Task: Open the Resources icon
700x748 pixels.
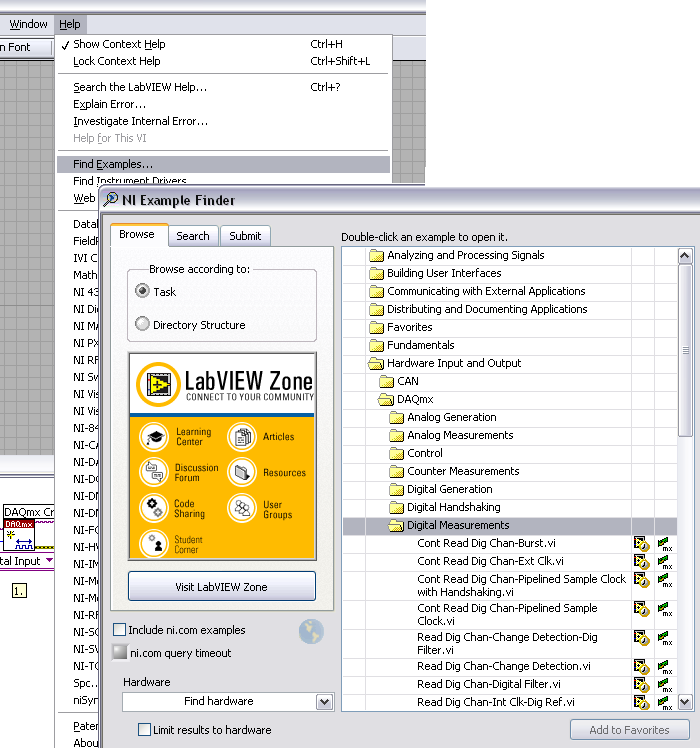Action: click(242, 472)
